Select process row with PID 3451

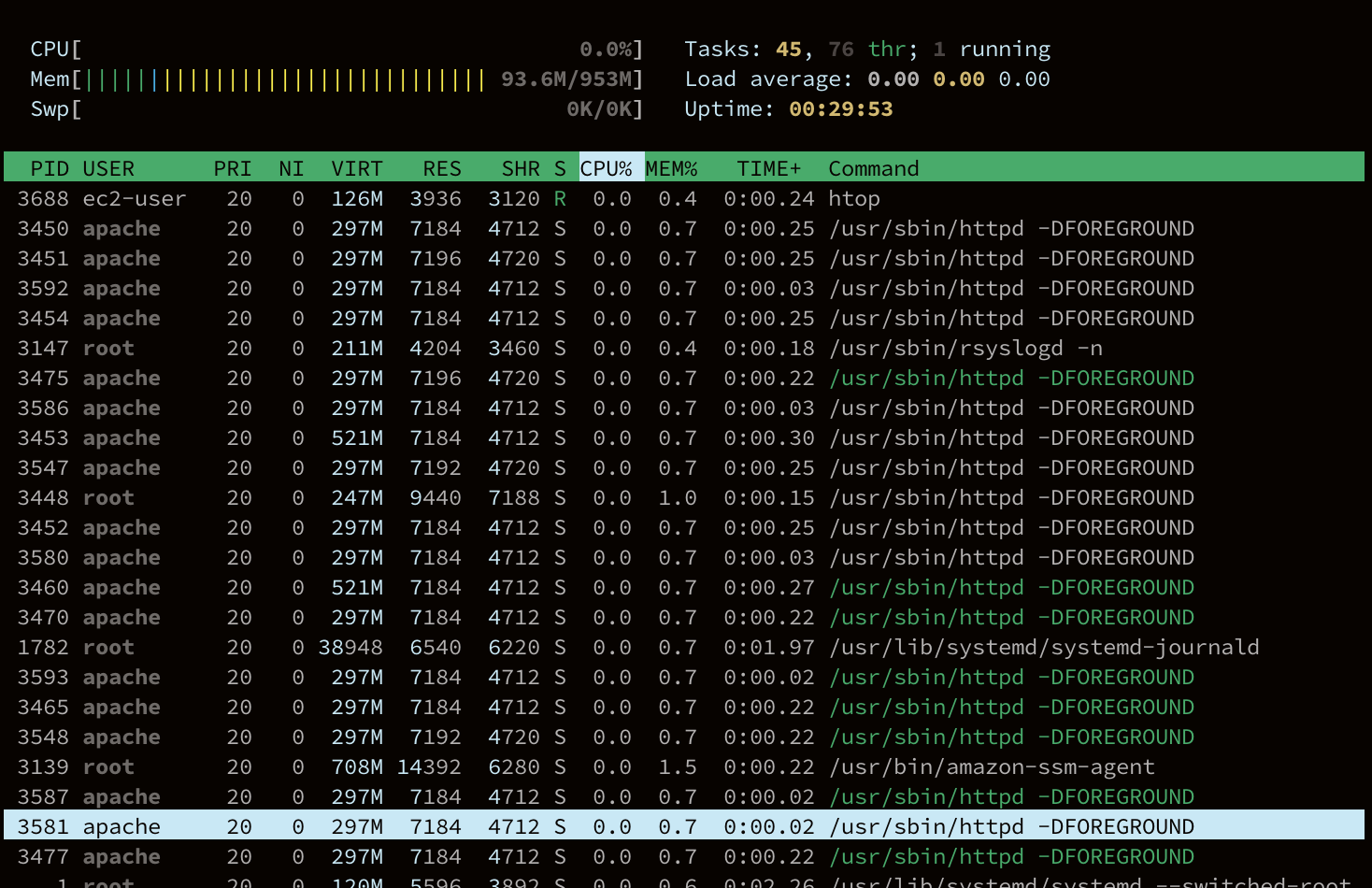pyautogui.click(x=684, y=258)
